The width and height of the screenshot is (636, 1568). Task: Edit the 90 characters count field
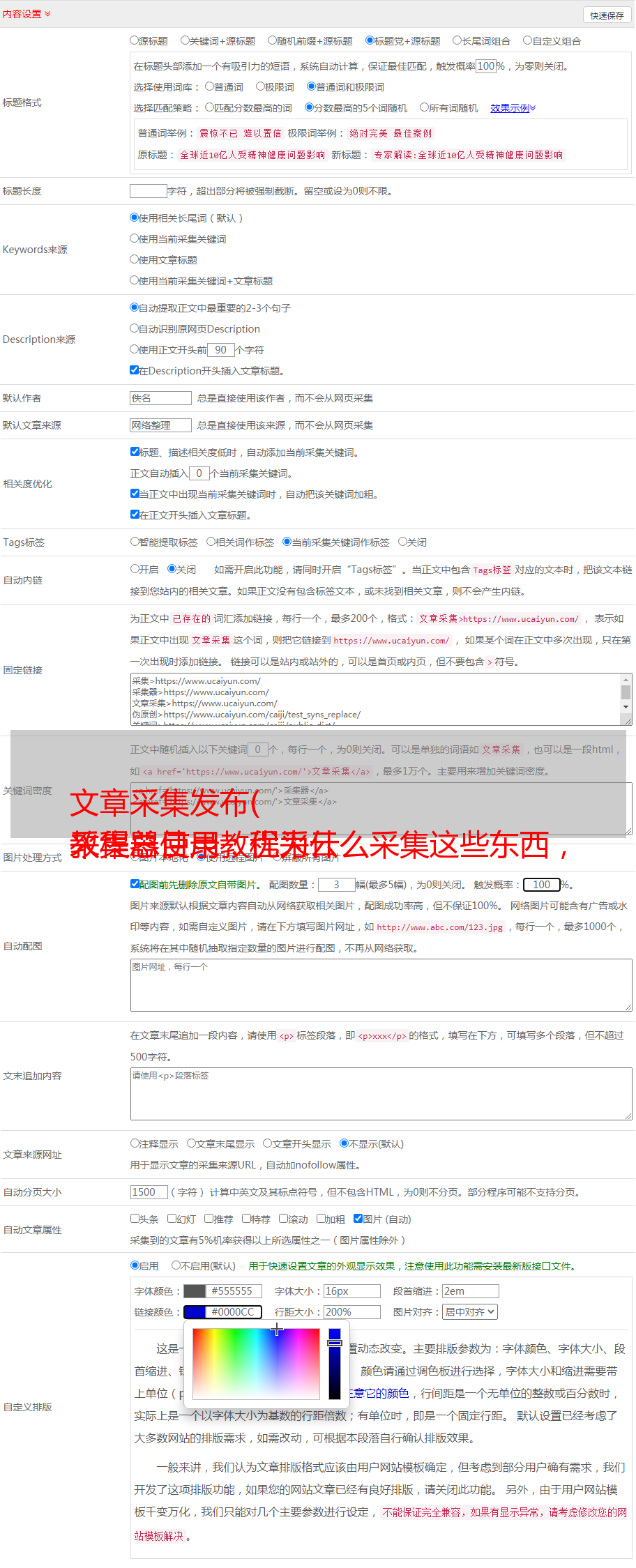[x=221, y=350]
